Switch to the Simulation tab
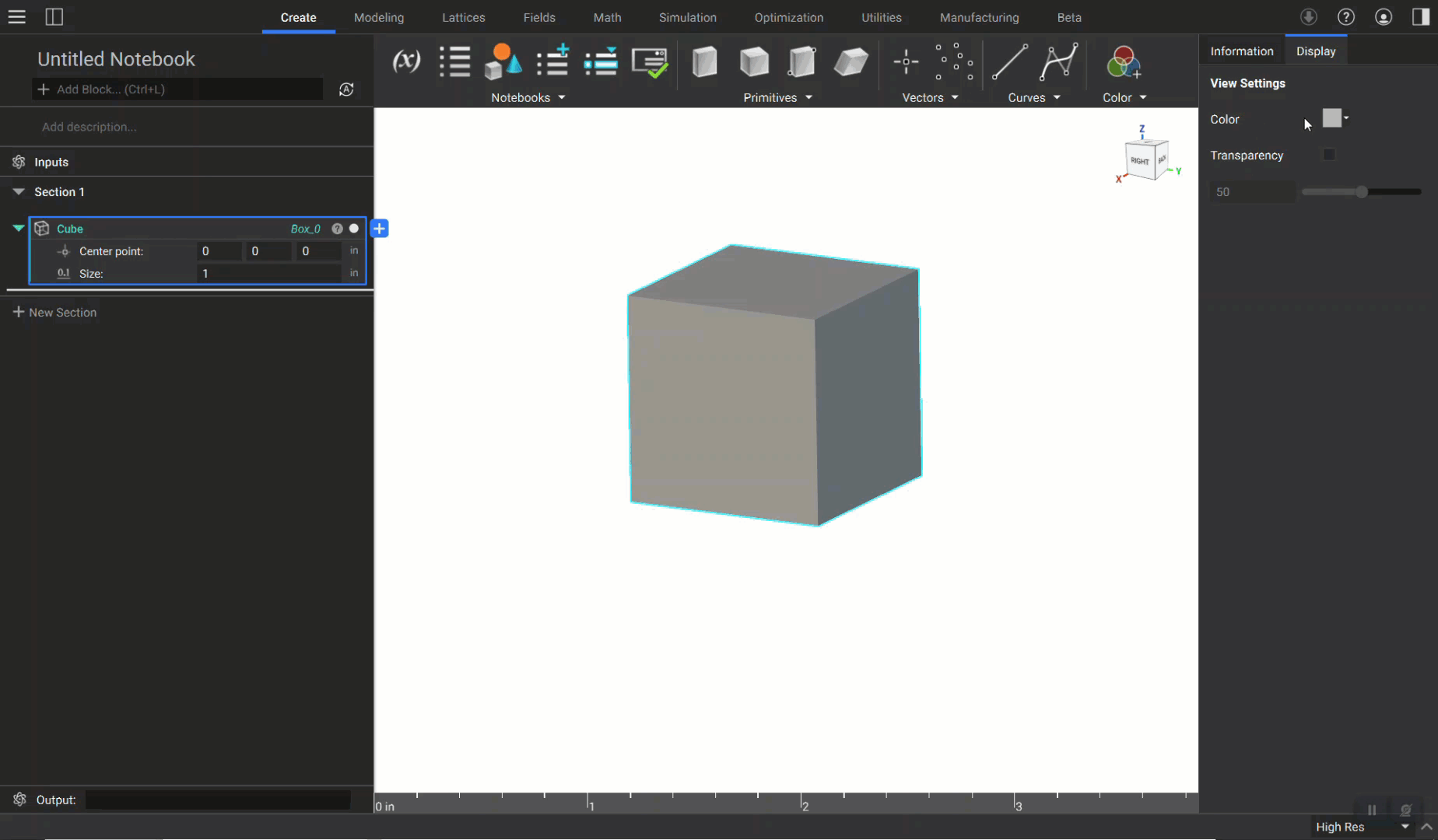Image resolution: width=1438 pixels, height=840 pixels. click(x=688, y=17)
